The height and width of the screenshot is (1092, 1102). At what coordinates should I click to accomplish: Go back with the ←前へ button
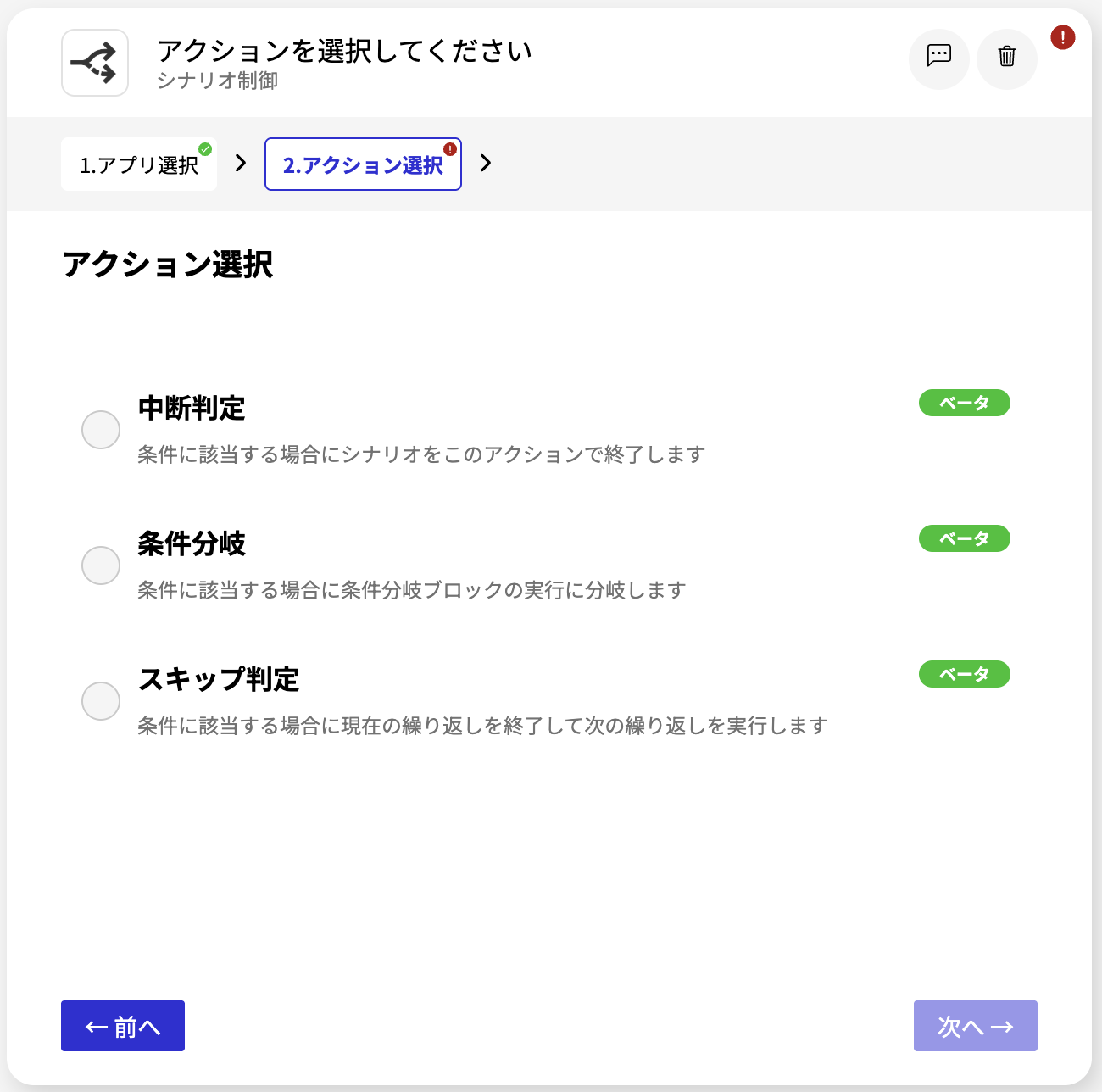[x=123, y=1026]
